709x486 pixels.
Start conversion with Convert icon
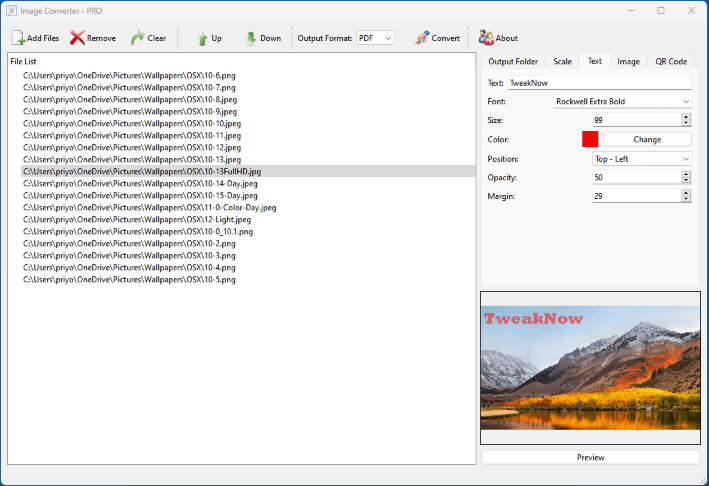(422, 38)
